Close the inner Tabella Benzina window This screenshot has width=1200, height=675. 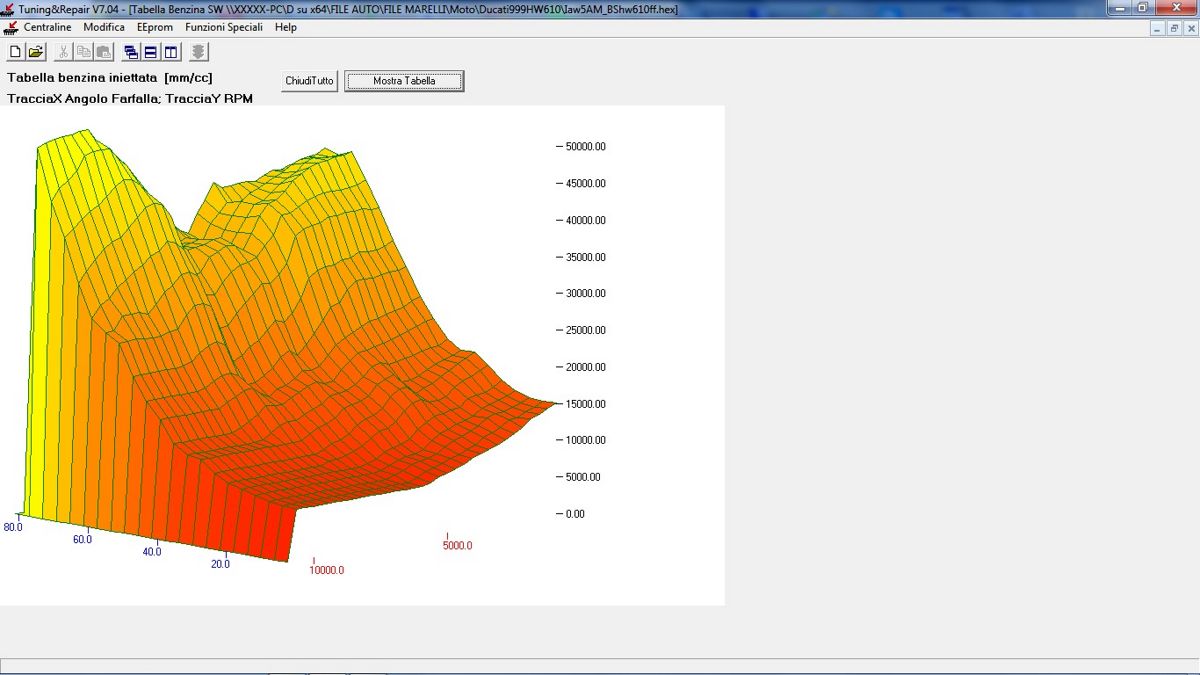click(1189, 29)
